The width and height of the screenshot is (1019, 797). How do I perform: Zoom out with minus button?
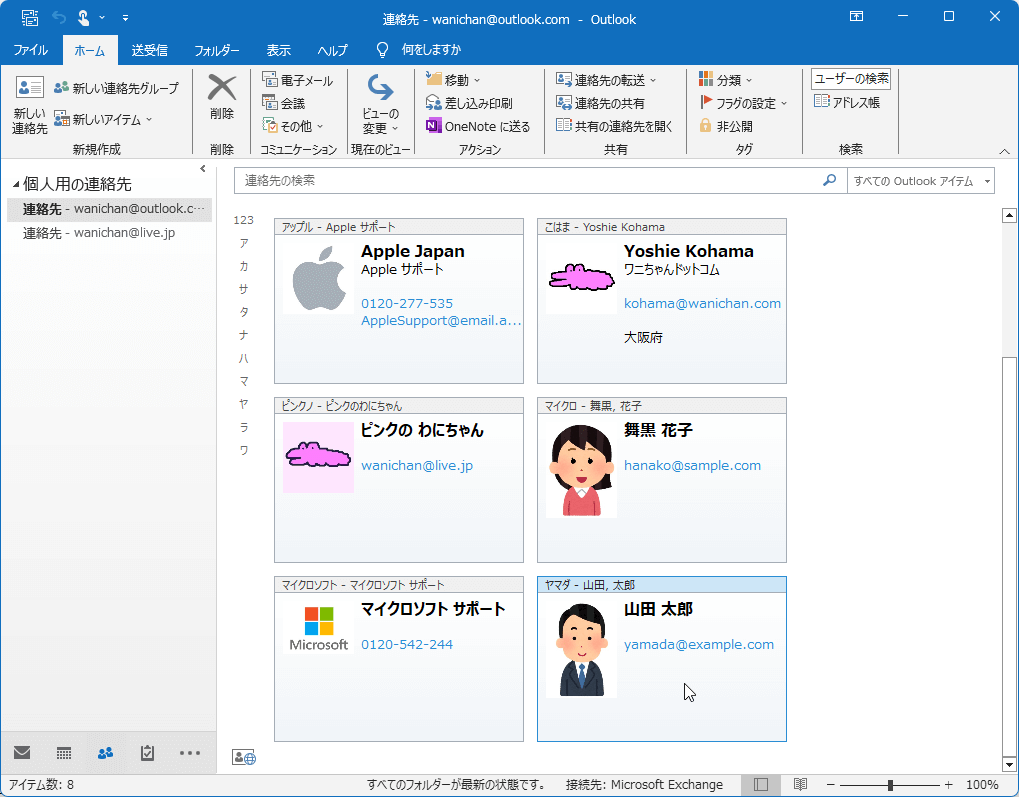831,785
